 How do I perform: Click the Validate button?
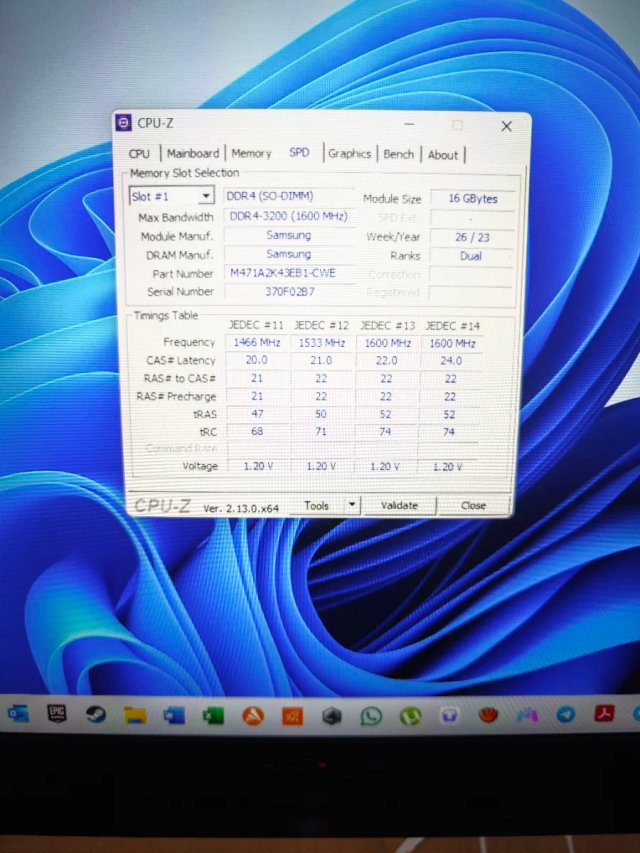click(x=399, y=505)
